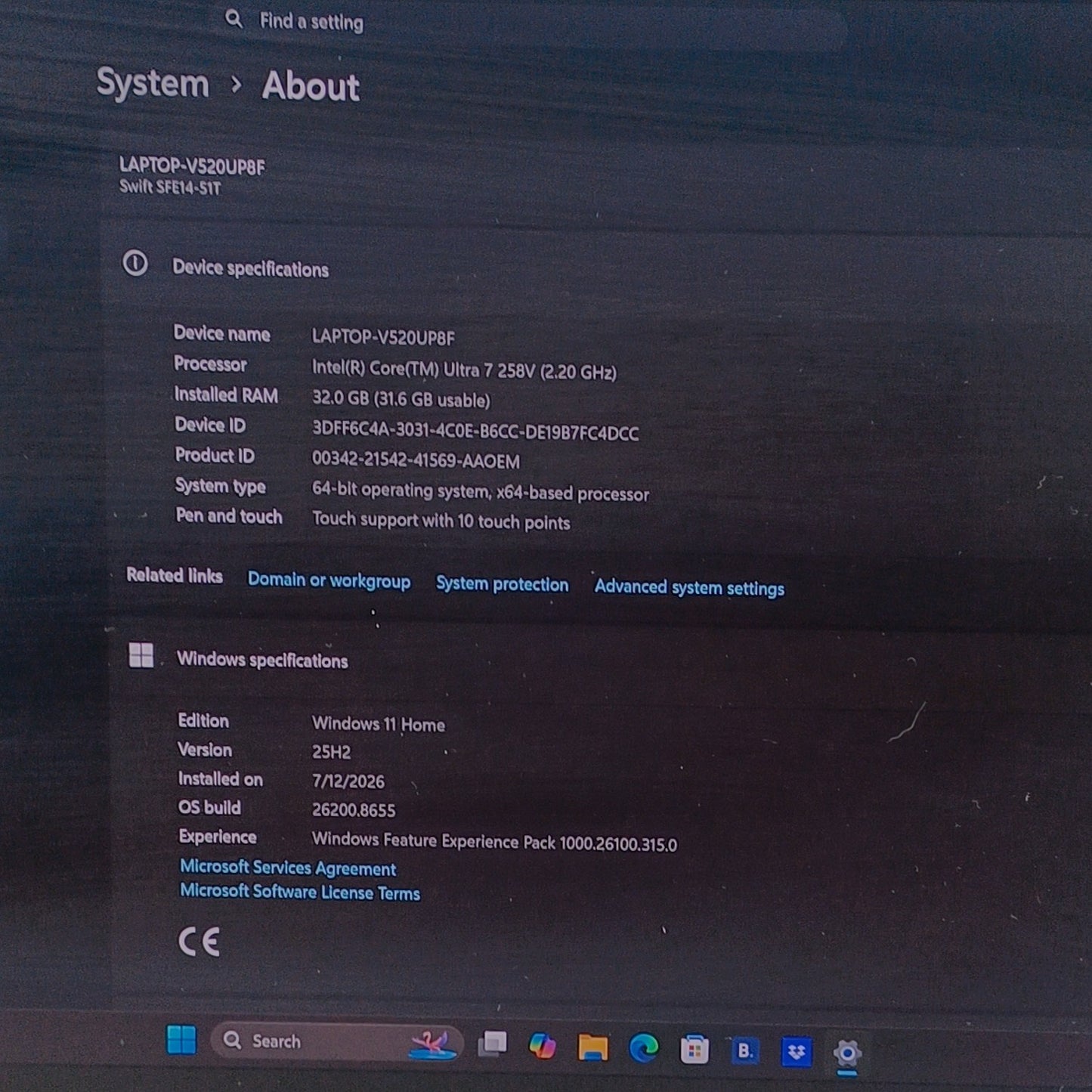The height and width of the screenshot is (1092, 1092).
Task: Open Dropbox from the taskbar
Action: pyautogui.click(x=796, y=1052)
